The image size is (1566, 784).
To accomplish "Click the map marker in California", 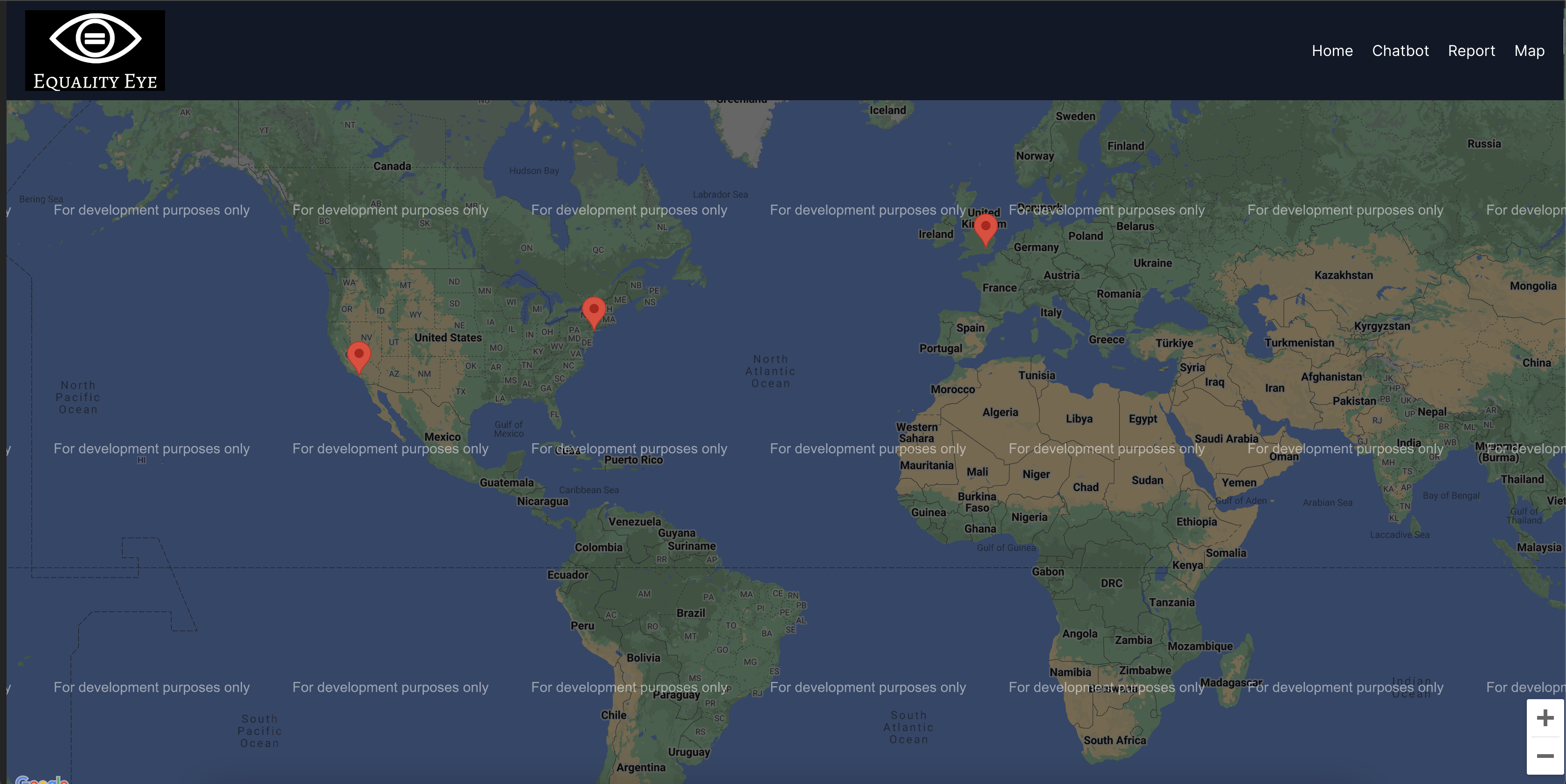I will (x=359, y=355).
